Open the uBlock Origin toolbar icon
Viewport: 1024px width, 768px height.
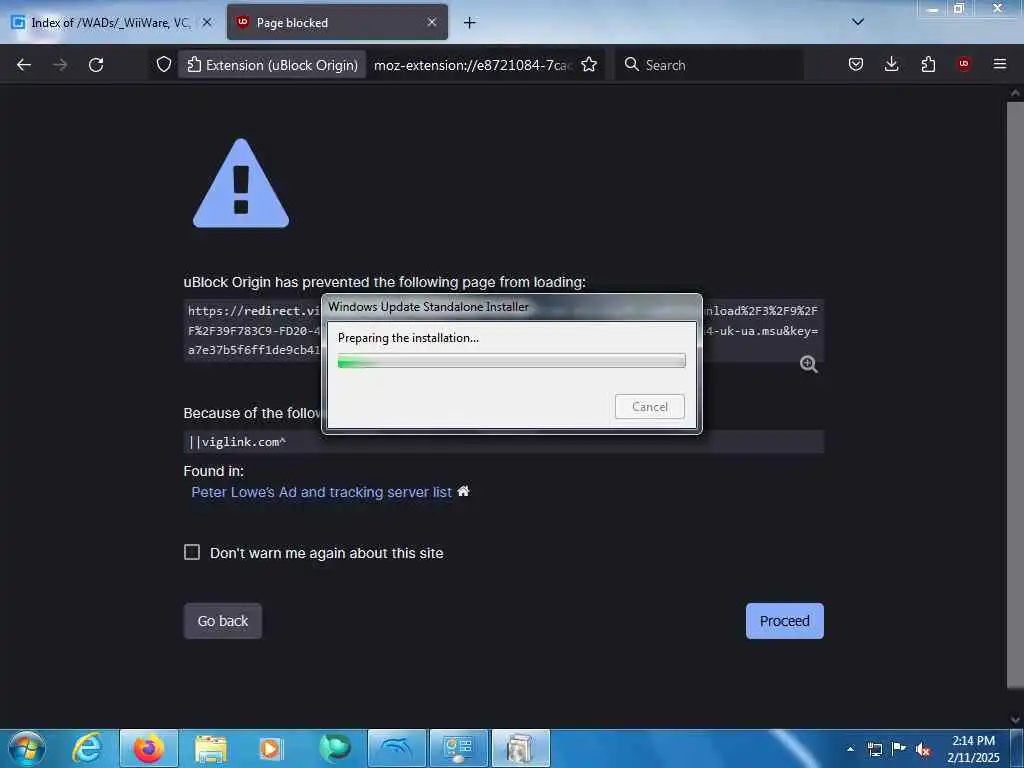pyautogui.click(x=963, y=64)
